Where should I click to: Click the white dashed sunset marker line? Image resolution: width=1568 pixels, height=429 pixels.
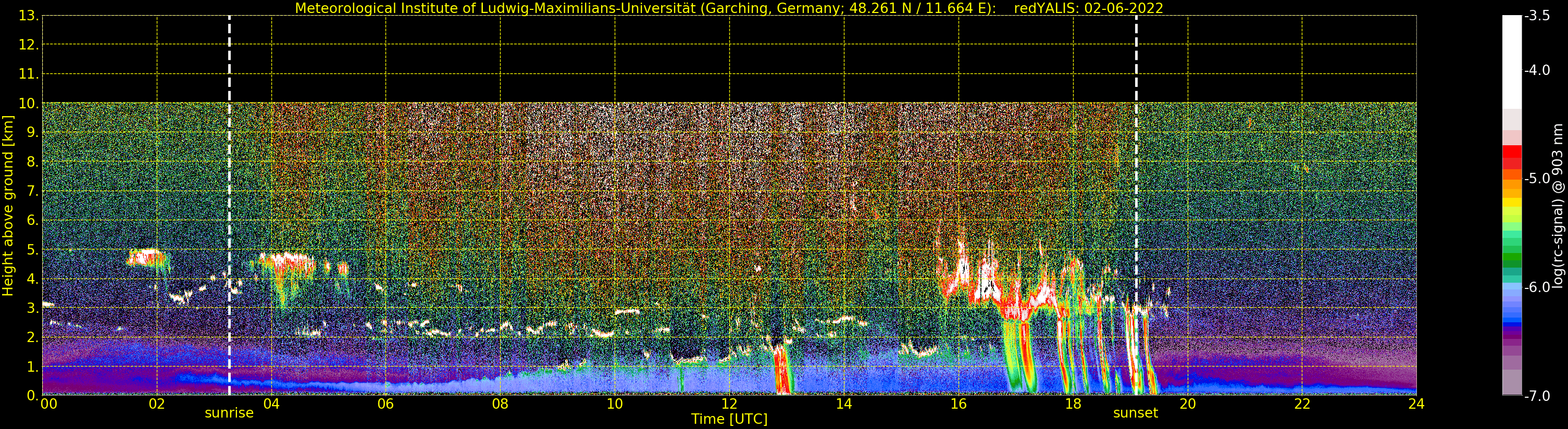click(x=1136, y=205)
